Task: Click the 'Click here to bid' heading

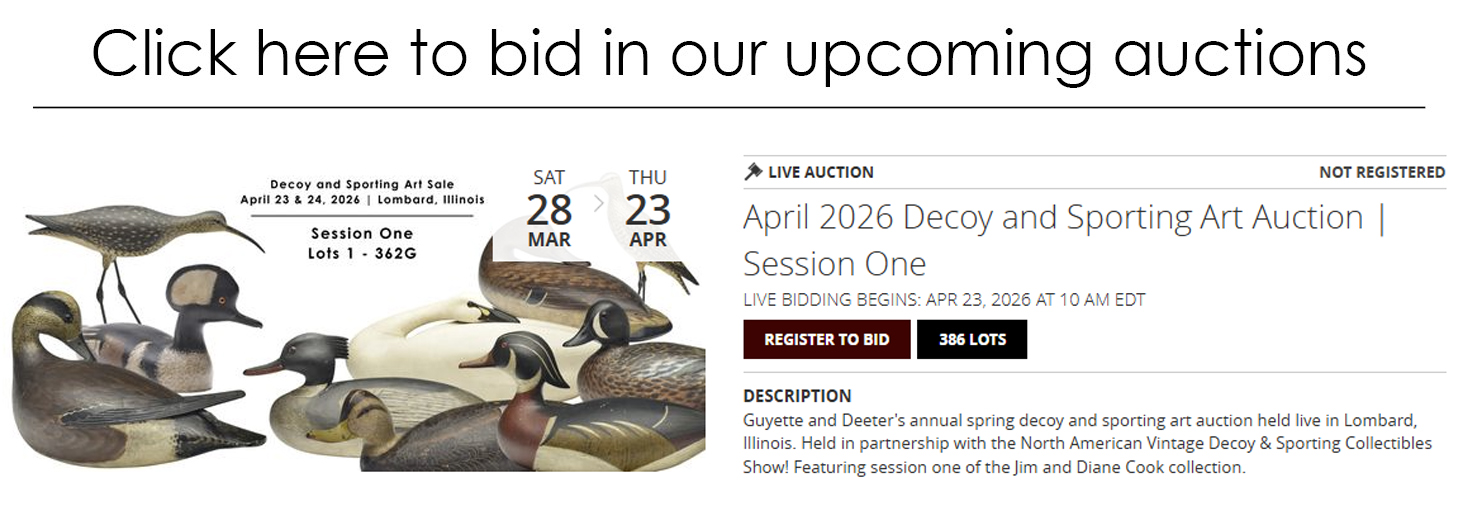Action: [728, 53]
